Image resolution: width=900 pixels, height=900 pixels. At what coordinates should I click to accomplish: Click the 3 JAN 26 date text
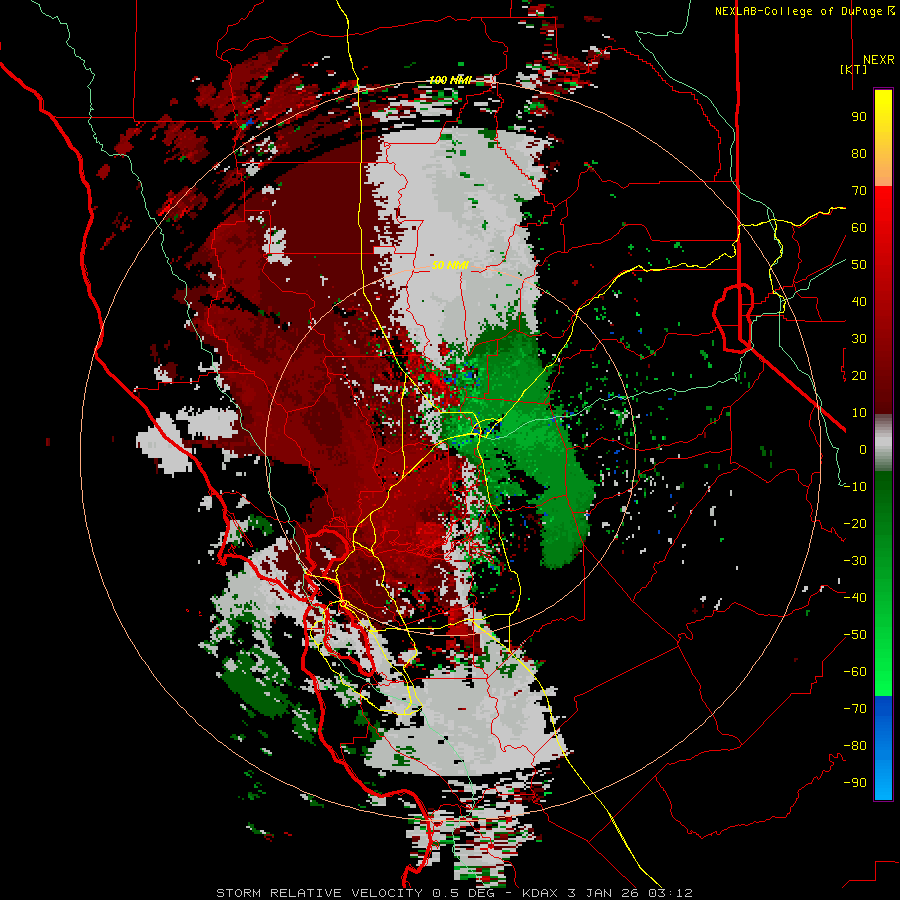click(x=603, y=893)
